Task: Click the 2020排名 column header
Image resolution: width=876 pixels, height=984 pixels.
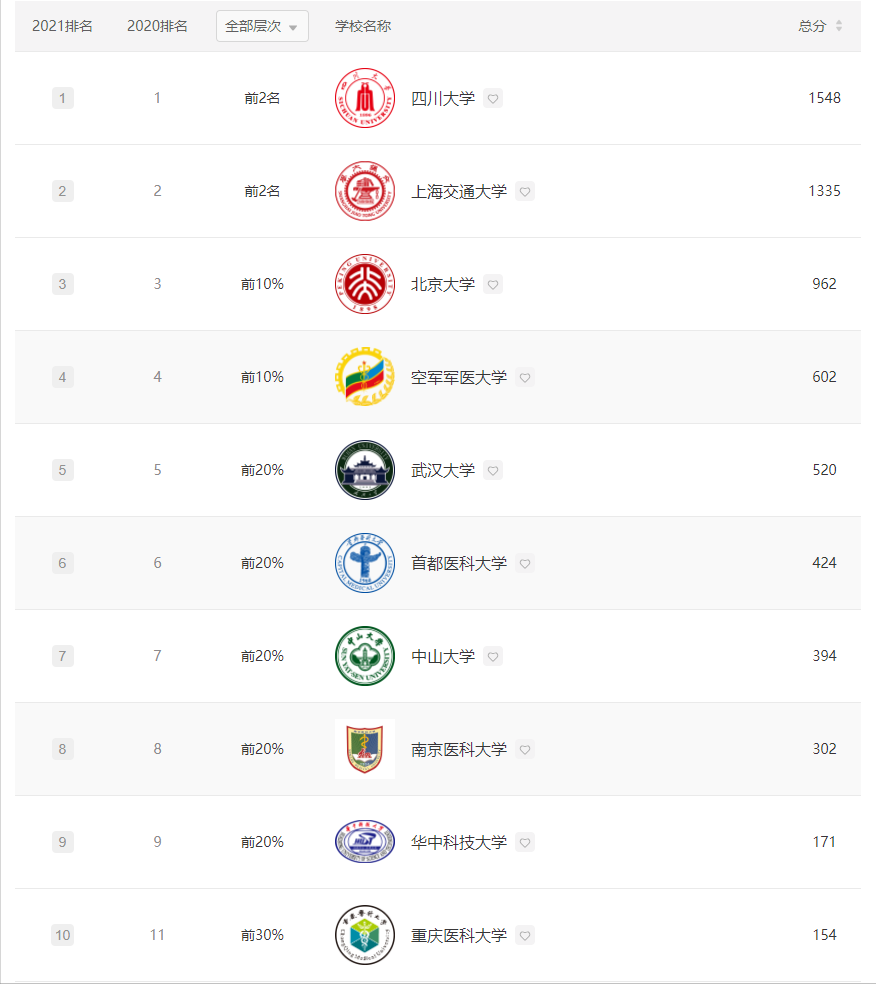Action: coord(157,26)
